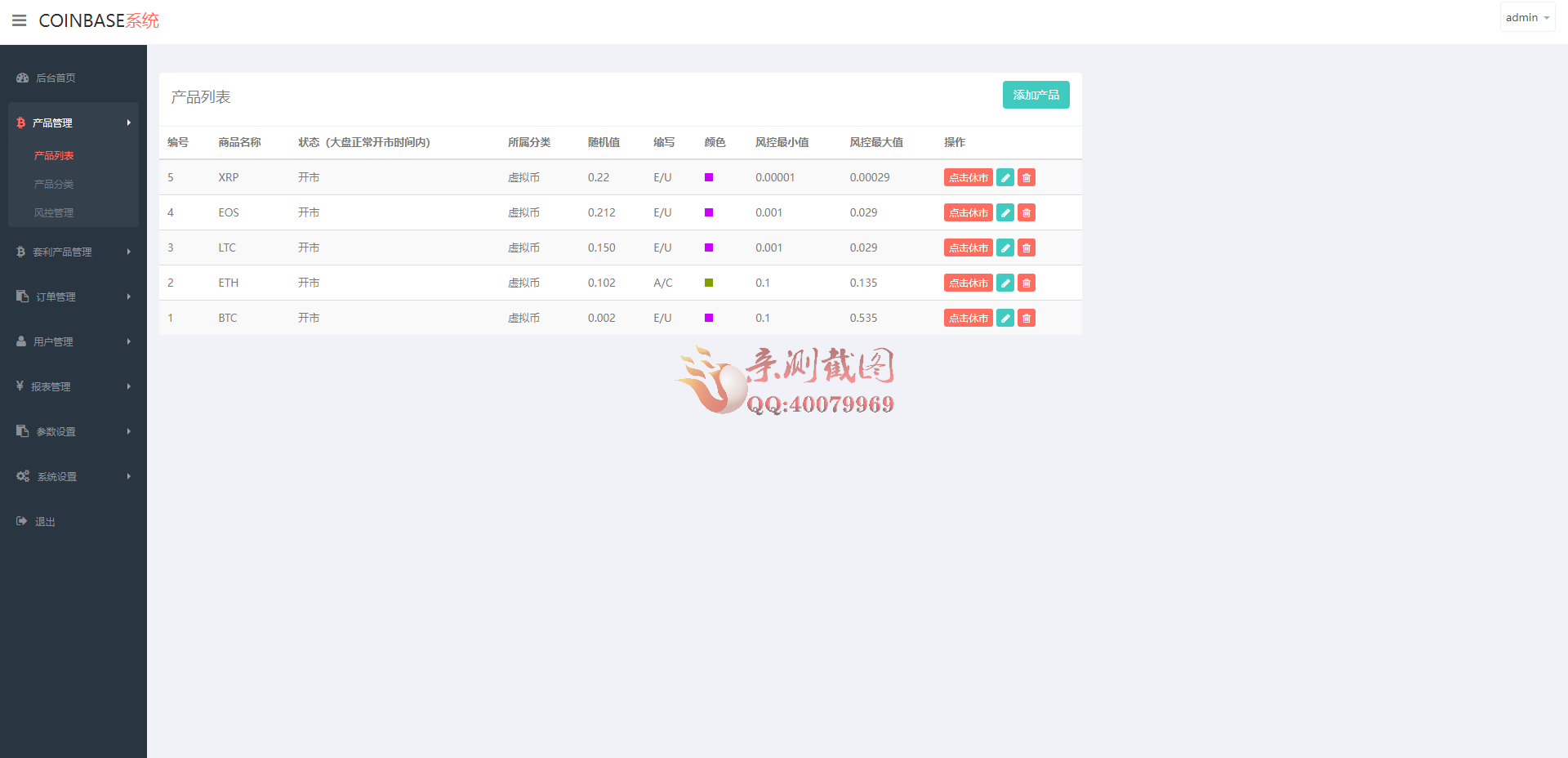Image resolution: width=1568 pixels, height=758 pixels.
Task: Expand the 套利产品管理 sidebar menu
Action: (x=65, y=252)
